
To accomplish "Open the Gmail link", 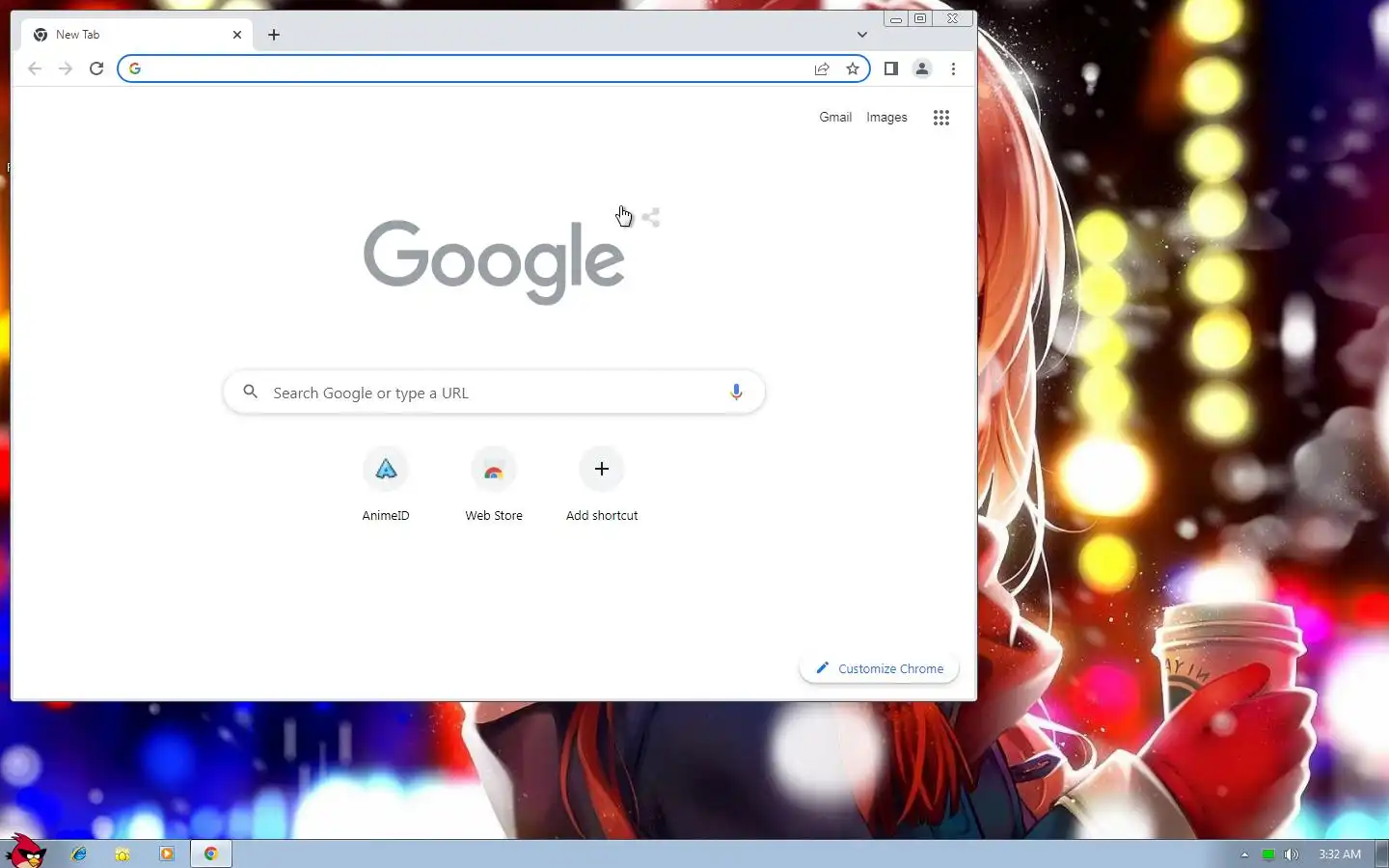I will tap(835, 118).
